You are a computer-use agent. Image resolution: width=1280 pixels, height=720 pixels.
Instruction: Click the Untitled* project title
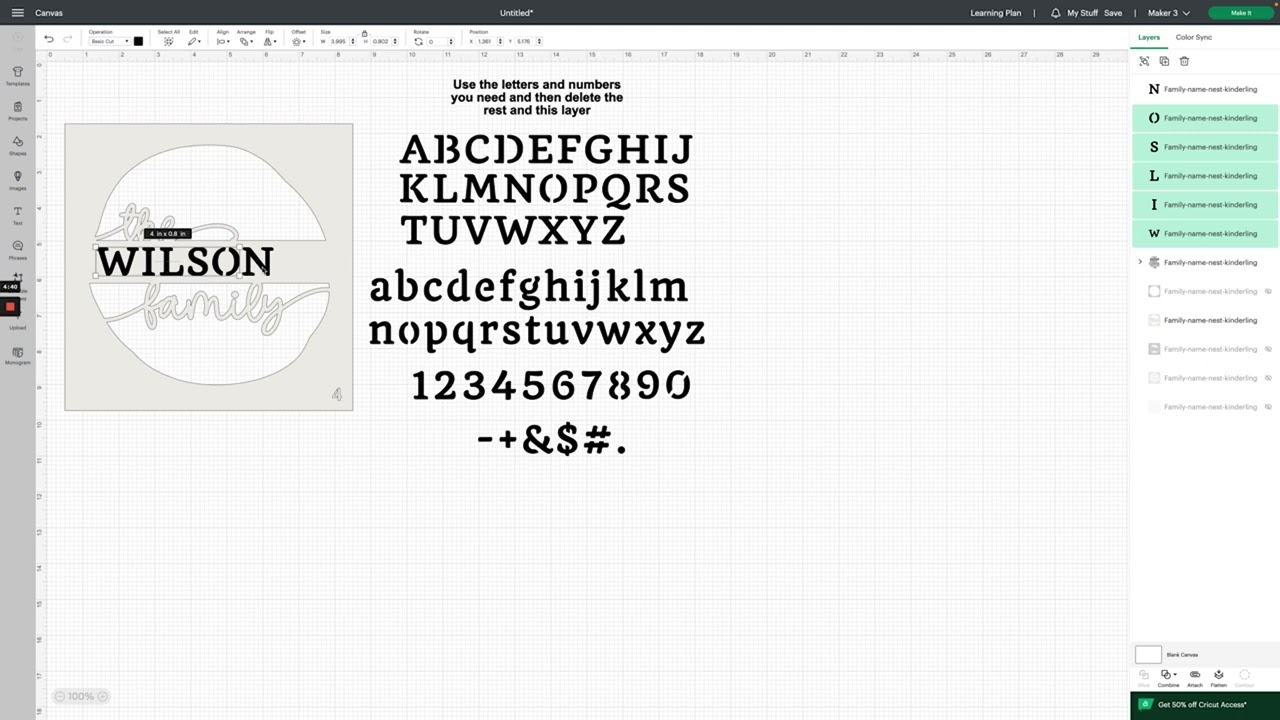click(517, 13)
